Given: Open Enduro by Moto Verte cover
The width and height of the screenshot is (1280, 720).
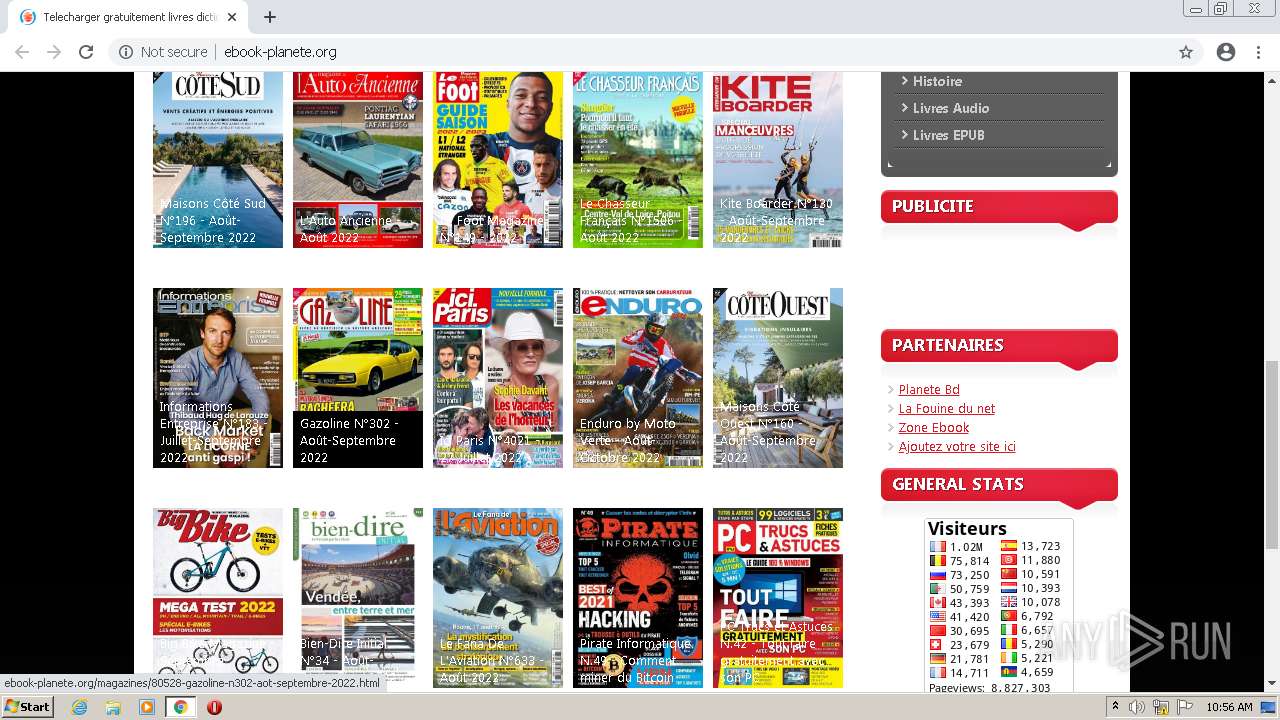Looking at the screenshot, I should (x=638, y=378).
